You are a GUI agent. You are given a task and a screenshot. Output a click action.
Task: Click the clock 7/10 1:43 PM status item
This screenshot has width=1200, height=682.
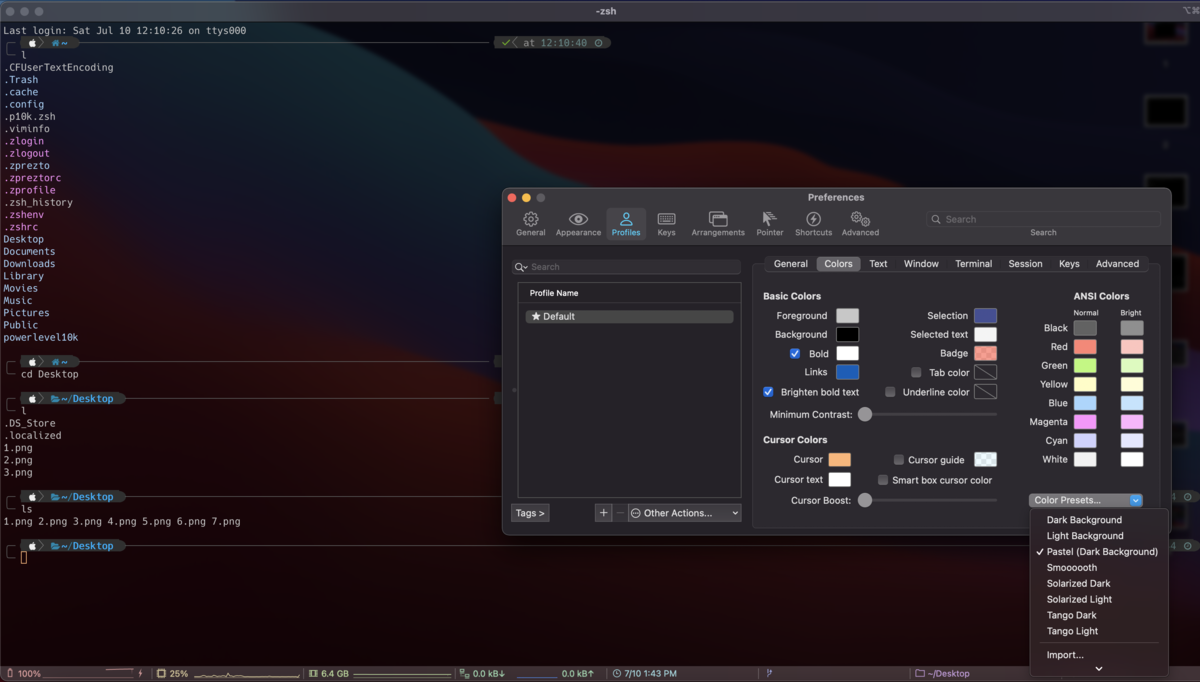coord(645,674)
